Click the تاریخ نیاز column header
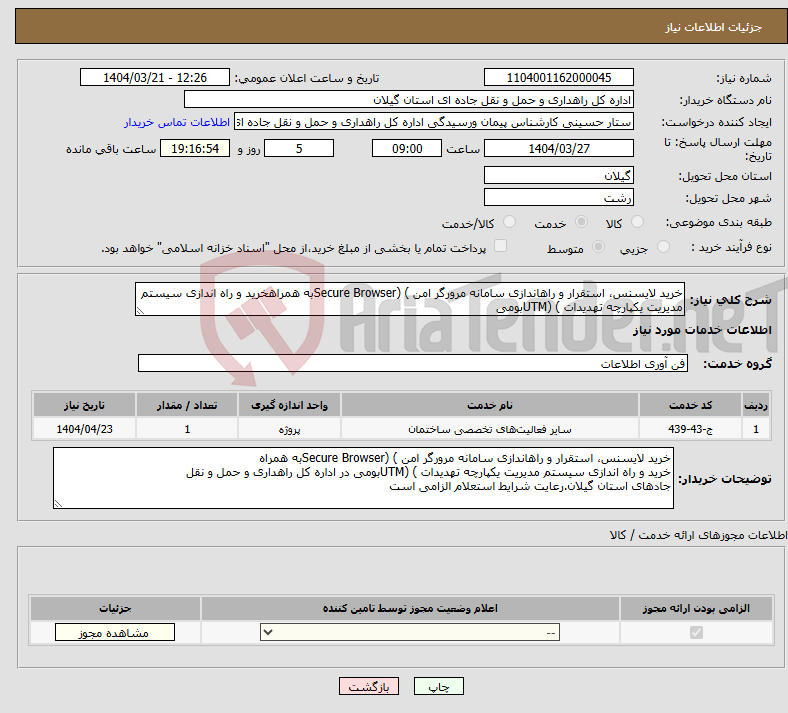Viewport: 788px width, 713px height. pyautogui.click(x=84, y=405)
